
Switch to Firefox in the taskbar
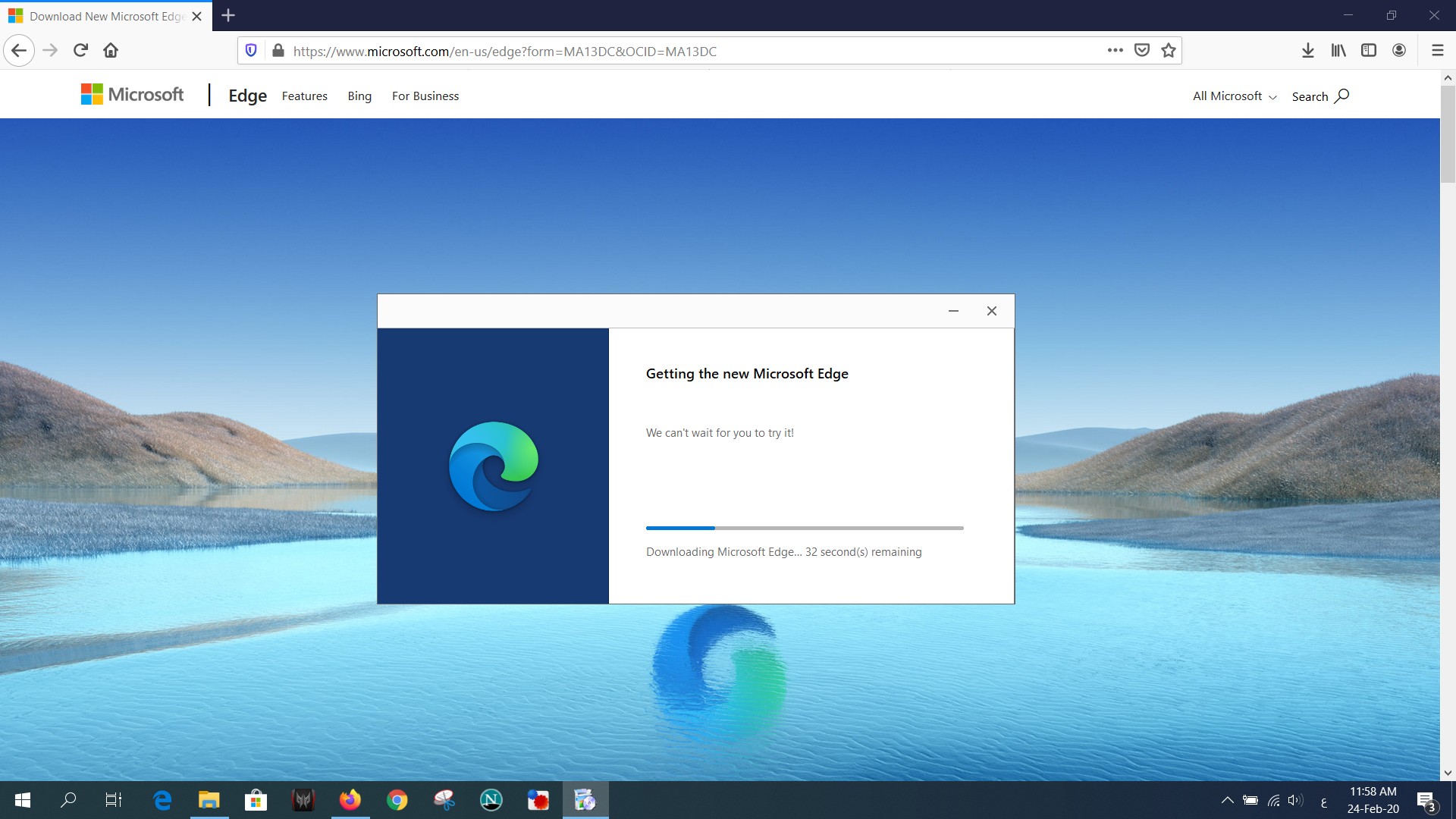(350, 800)
